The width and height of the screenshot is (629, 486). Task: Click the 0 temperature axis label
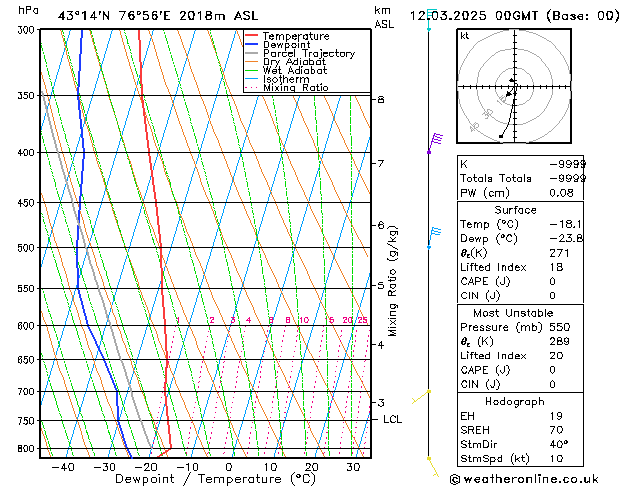coord(229,467)
